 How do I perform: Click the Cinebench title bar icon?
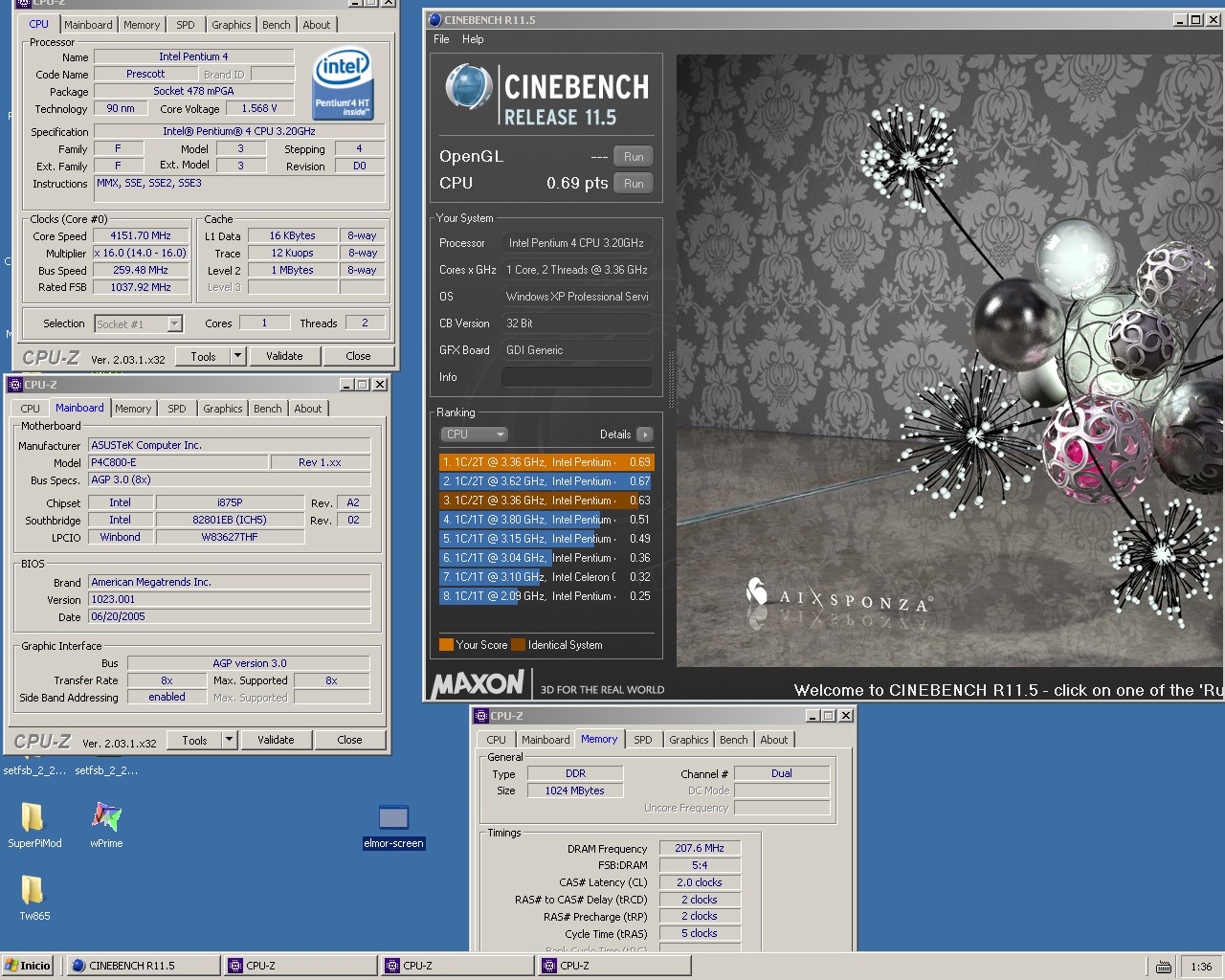click(435, 19)
